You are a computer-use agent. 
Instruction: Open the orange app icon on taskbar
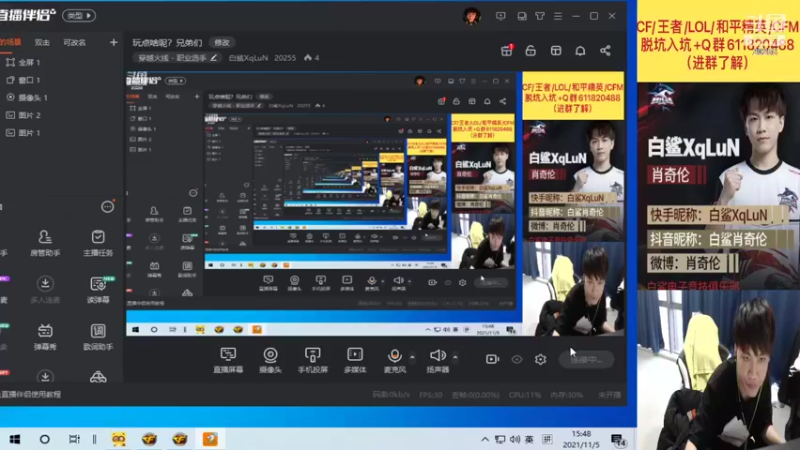pyautogui.click(x=210, y=439)
